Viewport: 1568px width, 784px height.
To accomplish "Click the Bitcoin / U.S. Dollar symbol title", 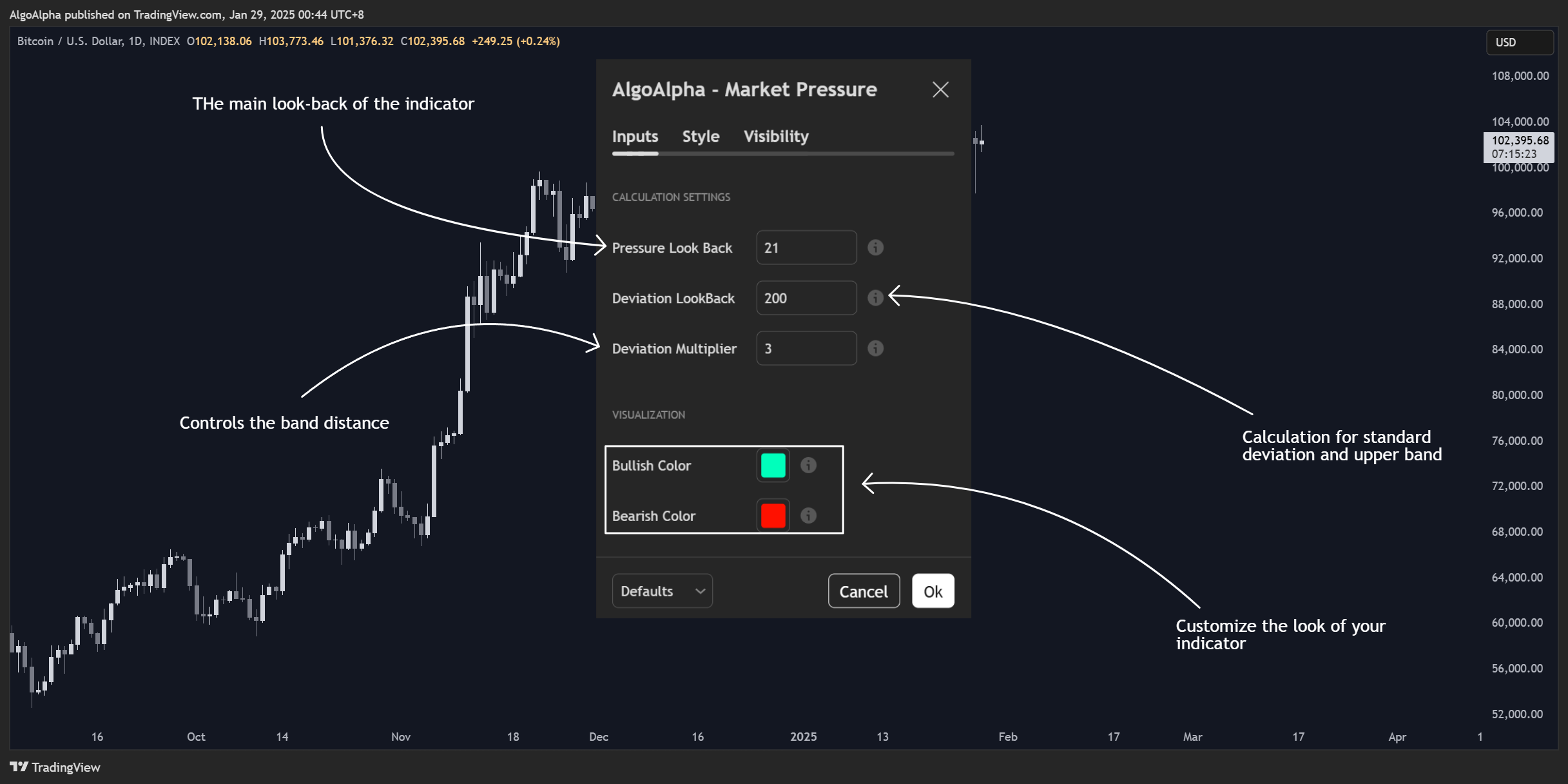I will (70, 41).
